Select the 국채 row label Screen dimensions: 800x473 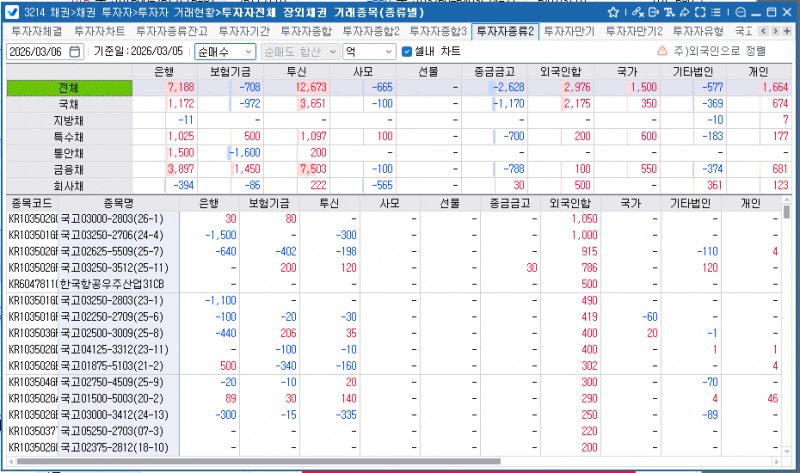pos(69,104)
